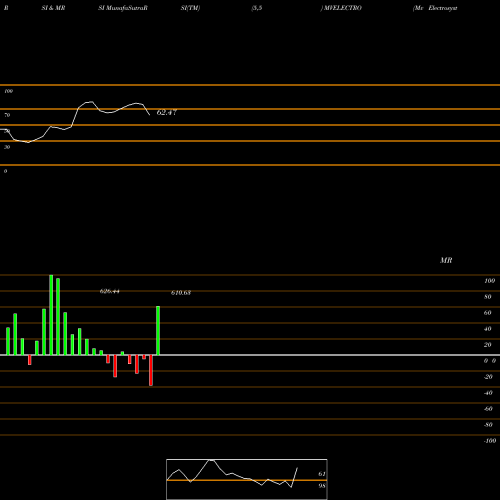The image size is (500, 500).
Task: Click the end of the RSI line by 62.47
Action: tap(149, 115)
